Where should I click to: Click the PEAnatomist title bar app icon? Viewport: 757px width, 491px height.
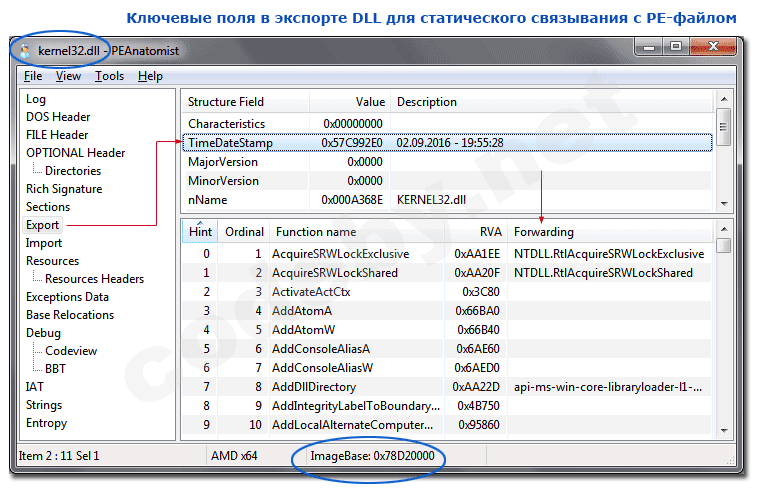22,48
